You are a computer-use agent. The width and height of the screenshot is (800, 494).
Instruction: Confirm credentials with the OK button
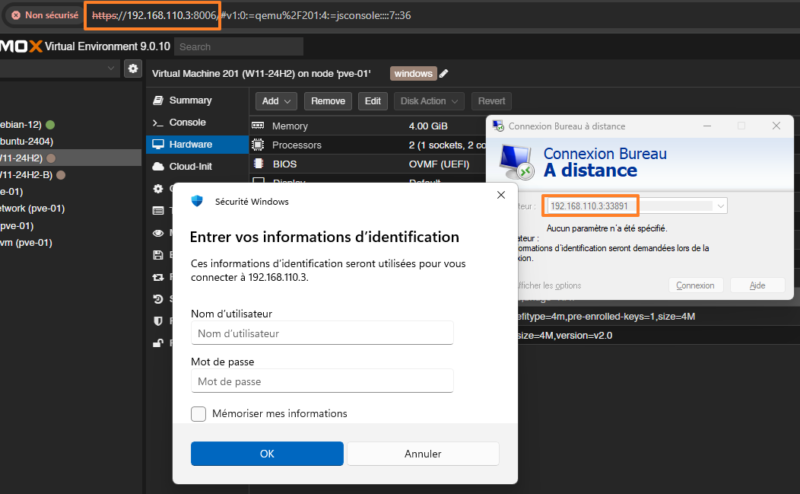267,454
